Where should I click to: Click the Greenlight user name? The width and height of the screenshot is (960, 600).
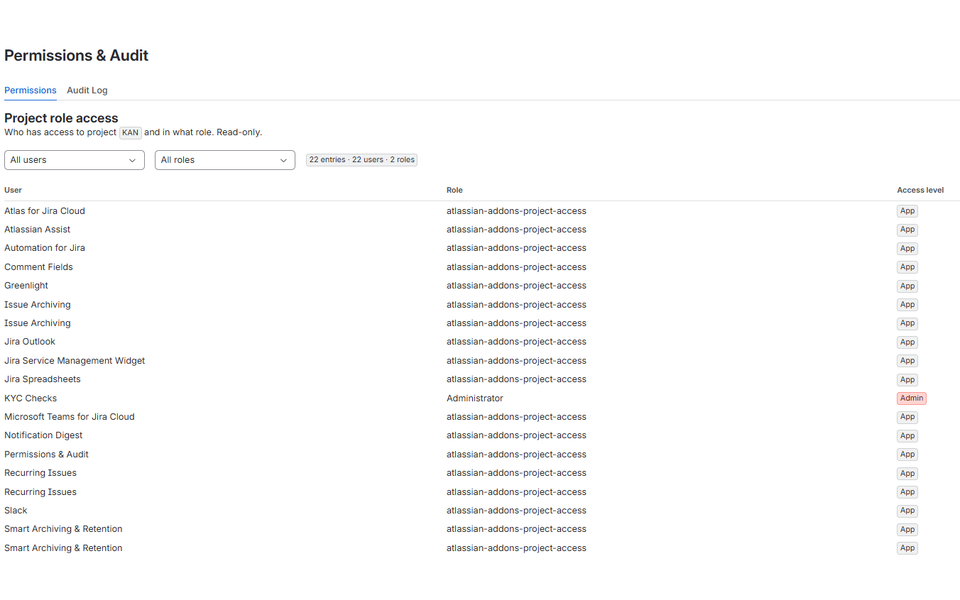click(x=26, y=285)
